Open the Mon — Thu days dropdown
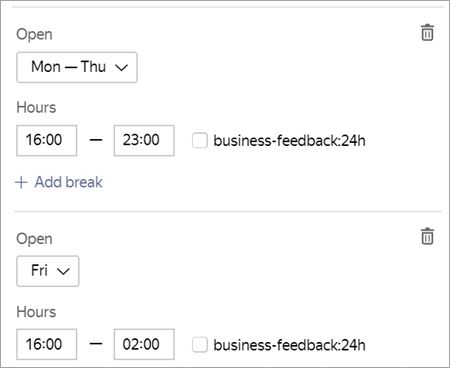Viewport: 450px width, 368px height. tap(77, 67)
